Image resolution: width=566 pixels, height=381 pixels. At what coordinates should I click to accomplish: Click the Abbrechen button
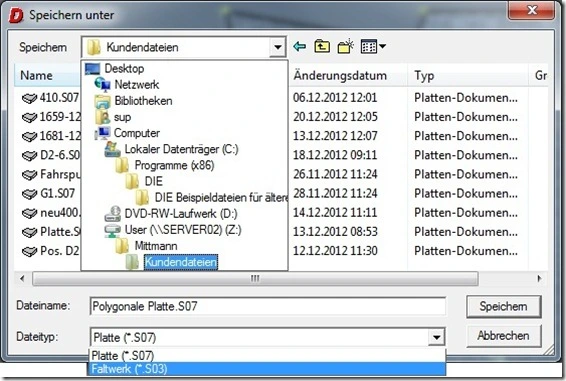coord(504,336)
